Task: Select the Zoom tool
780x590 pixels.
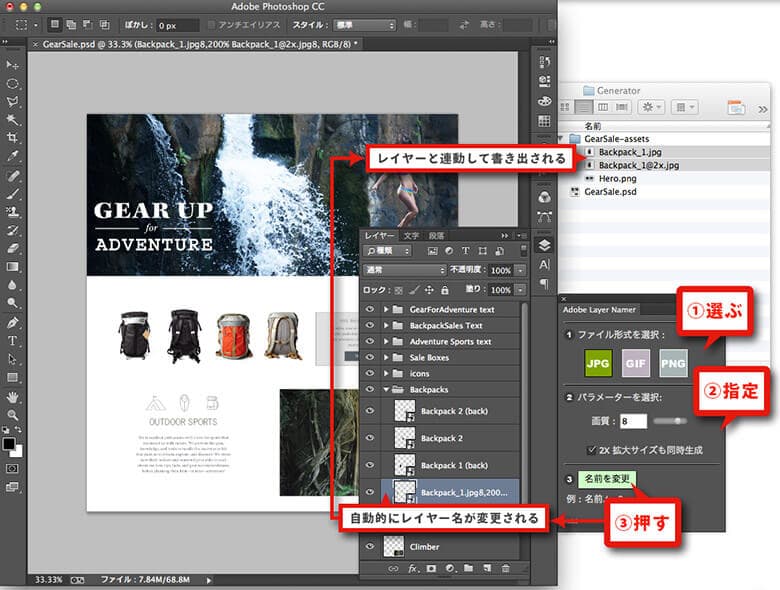Action: click(12, 415)
